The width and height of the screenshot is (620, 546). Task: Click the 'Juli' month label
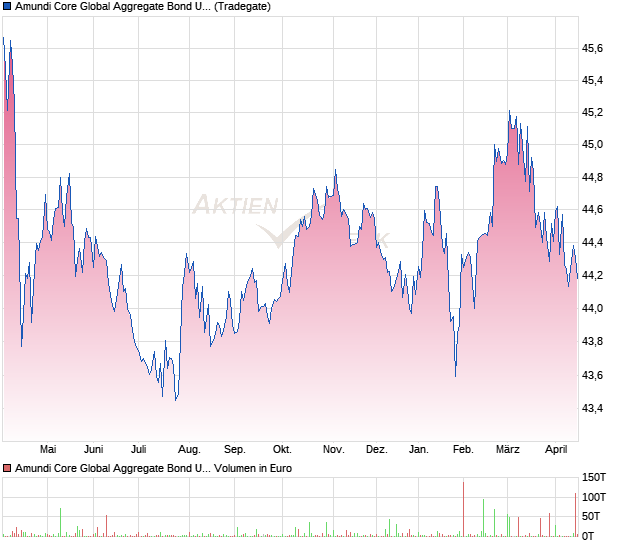pyautogui.click(x=138, y=450)
